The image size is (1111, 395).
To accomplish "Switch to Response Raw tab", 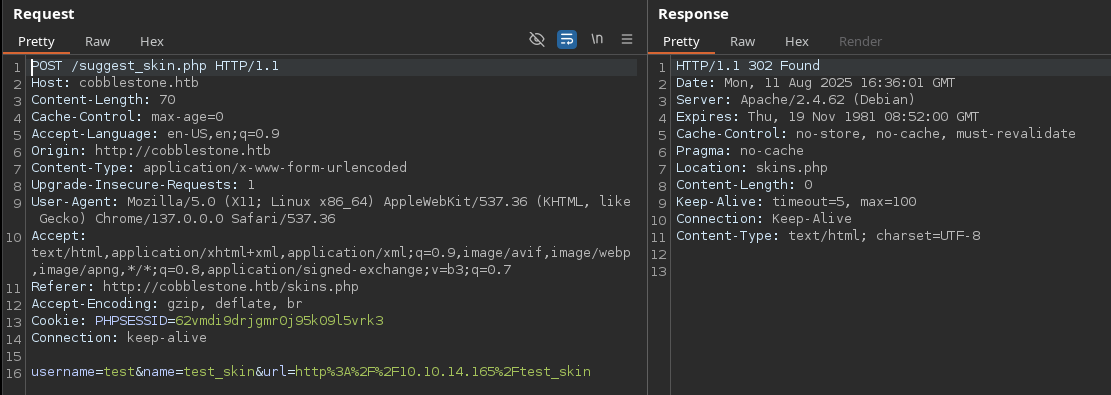I will pos(743,42).
